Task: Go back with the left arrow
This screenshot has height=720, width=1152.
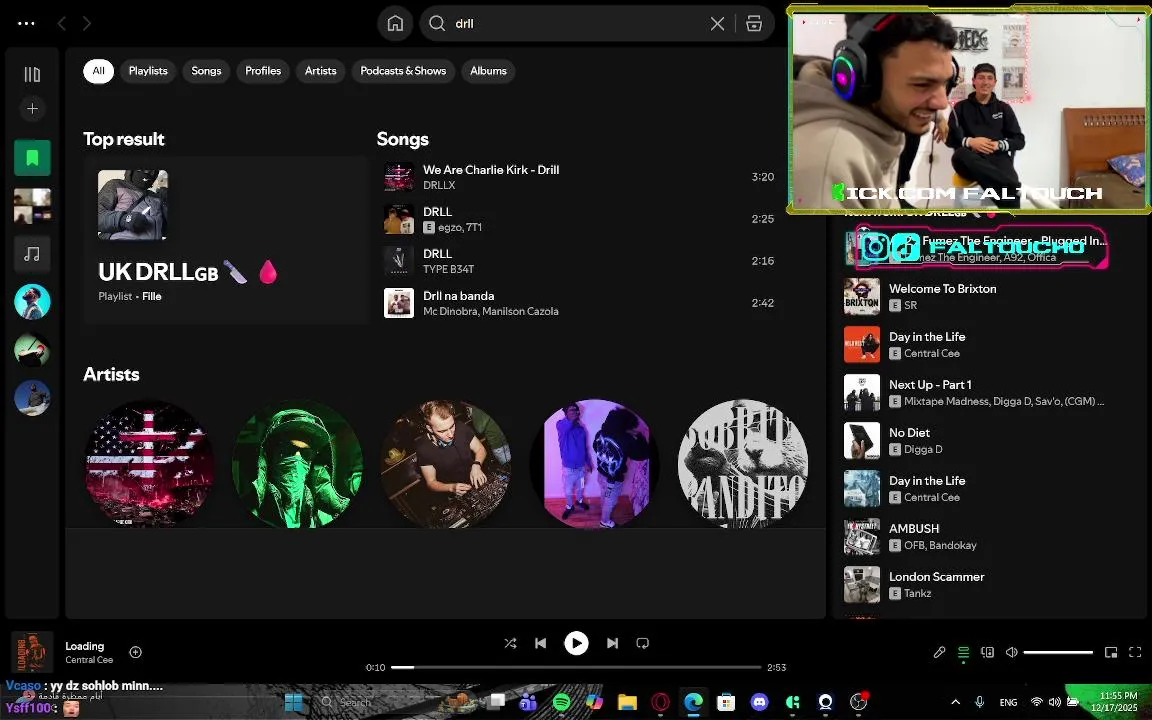Action: click(x=62, y=24)
